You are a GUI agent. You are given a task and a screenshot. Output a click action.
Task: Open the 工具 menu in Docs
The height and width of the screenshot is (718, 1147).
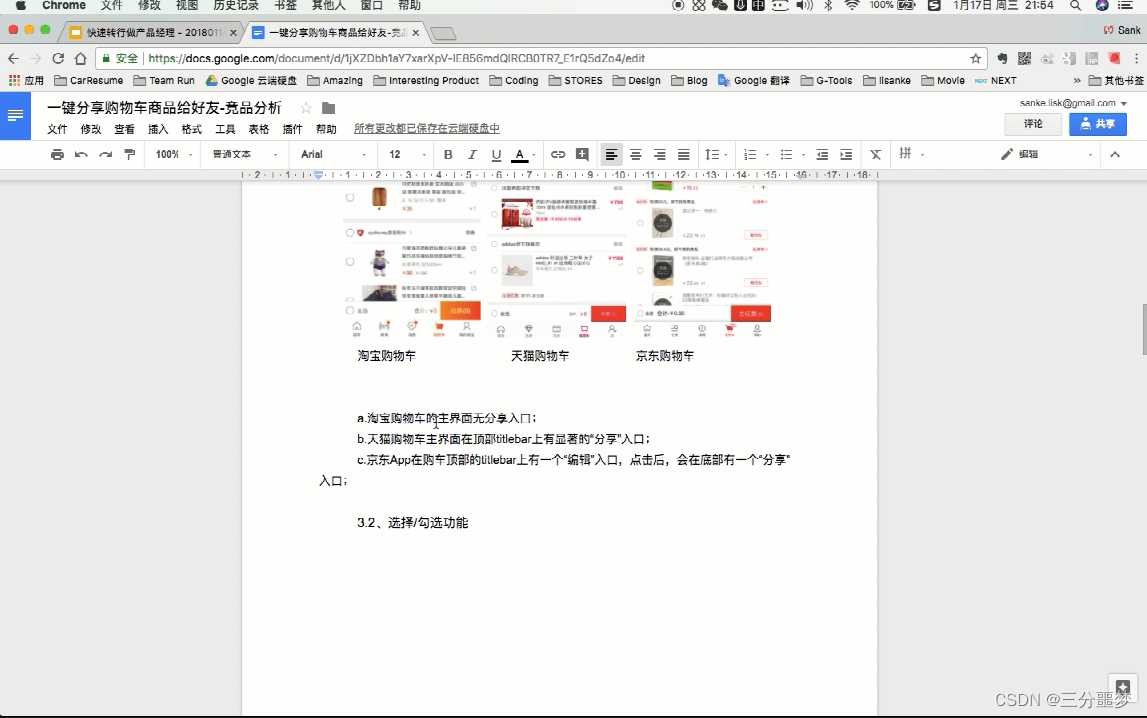click(x=225, y=129)
